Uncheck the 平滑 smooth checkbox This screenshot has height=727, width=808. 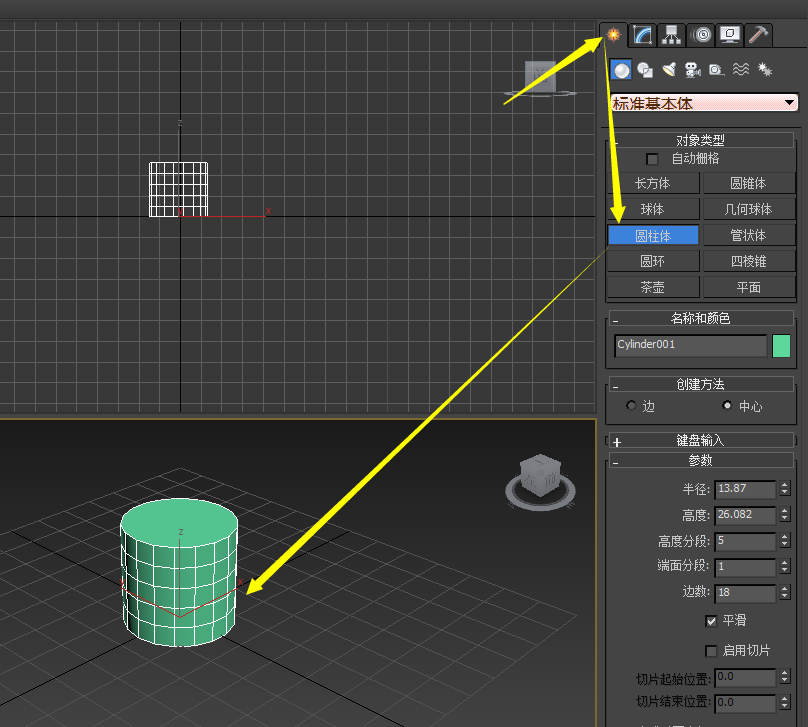click(711, 621)
